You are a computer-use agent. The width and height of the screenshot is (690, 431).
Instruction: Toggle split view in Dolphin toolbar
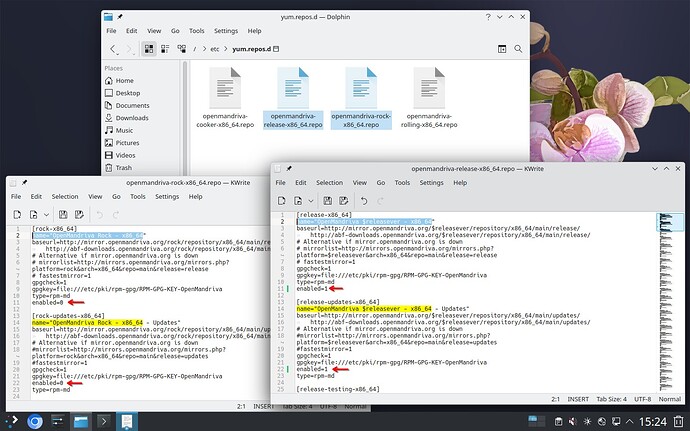(x=502, y=49)
